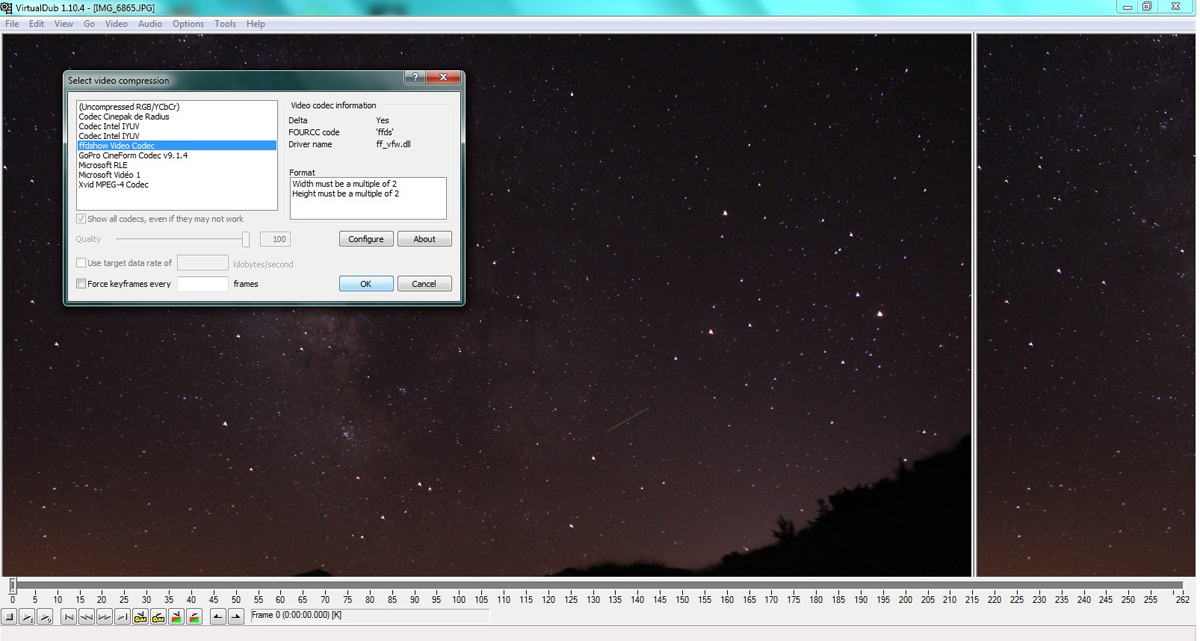Open the Video menu
The width and height of the screenshot is (1200, 641).
116,23
